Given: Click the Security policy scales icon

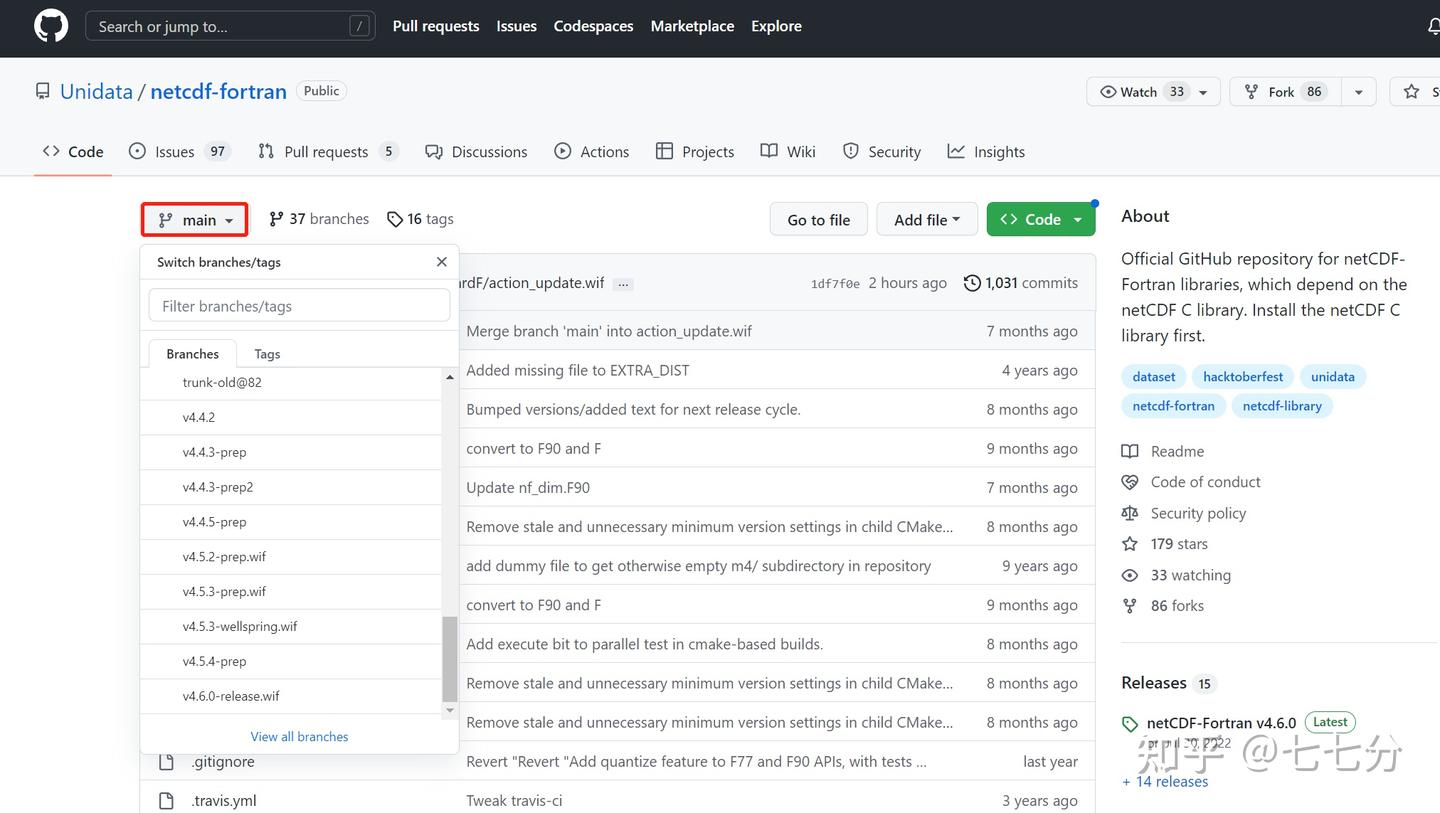Looking at the screenshot, I should (1130, 513).
